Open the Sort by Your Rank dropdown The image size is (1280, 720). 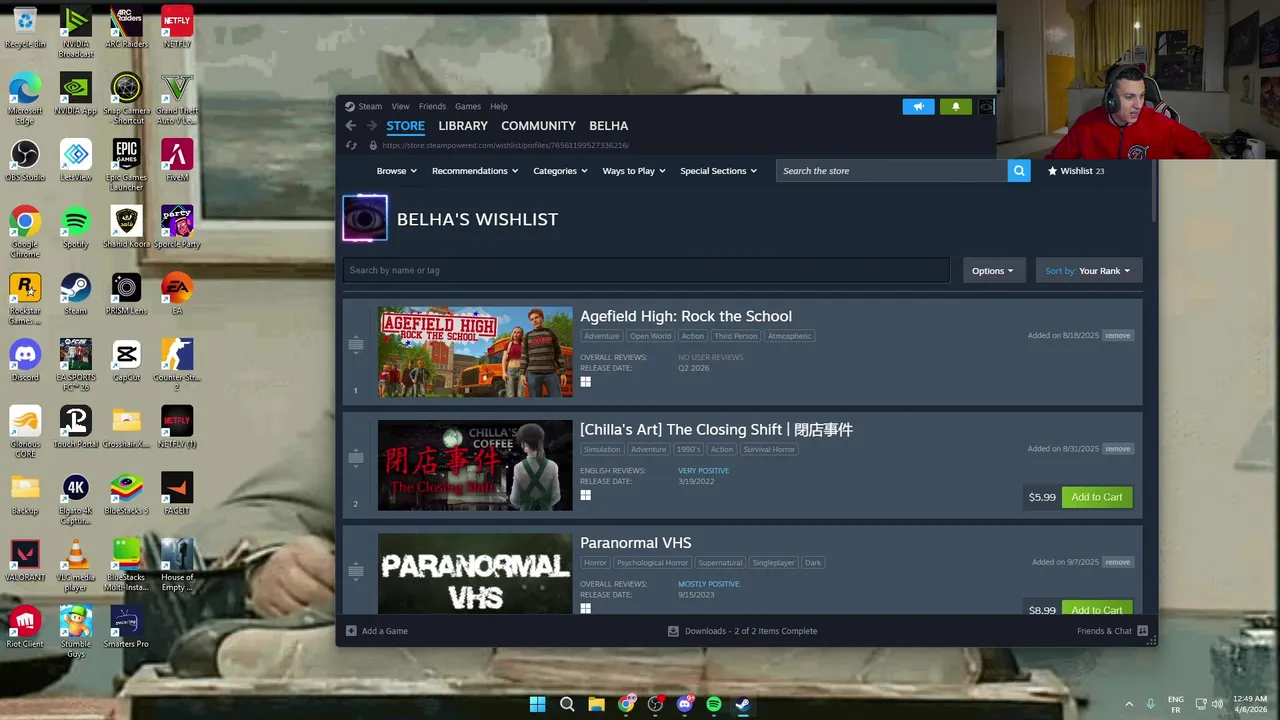pyautogui.click(x=1088, y=271)
